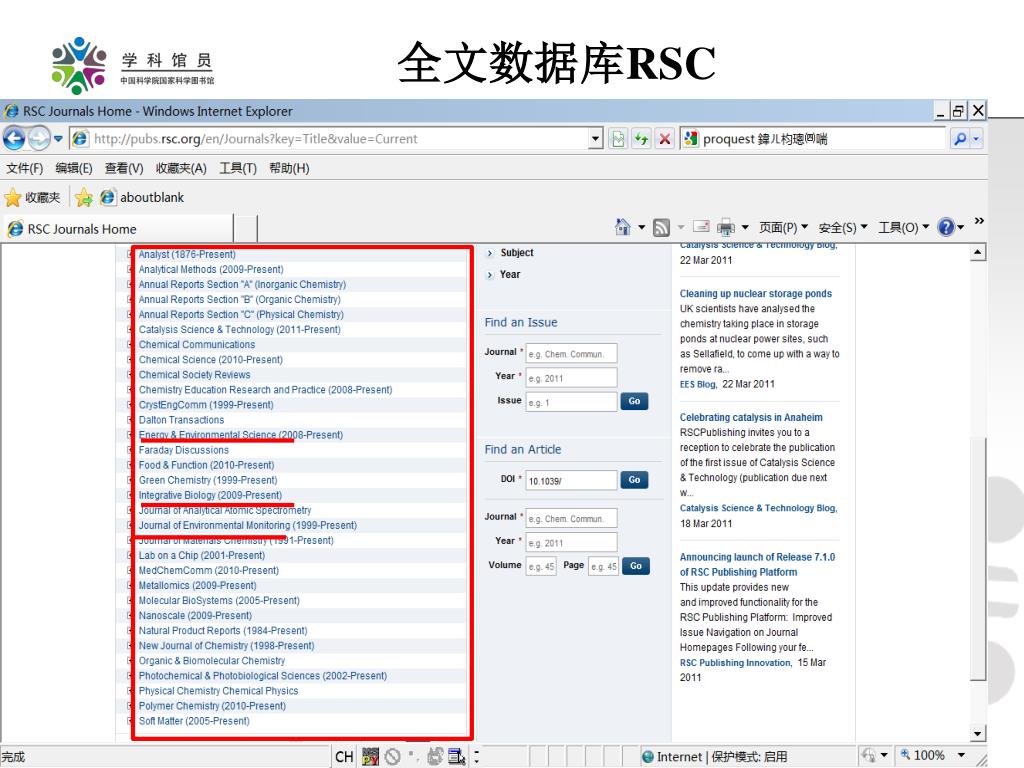Image resolution: width=1024 pixels, height=768 pixels.
Task: Open the recent pages dropdown arrow
Action: (x=58, y=138)
